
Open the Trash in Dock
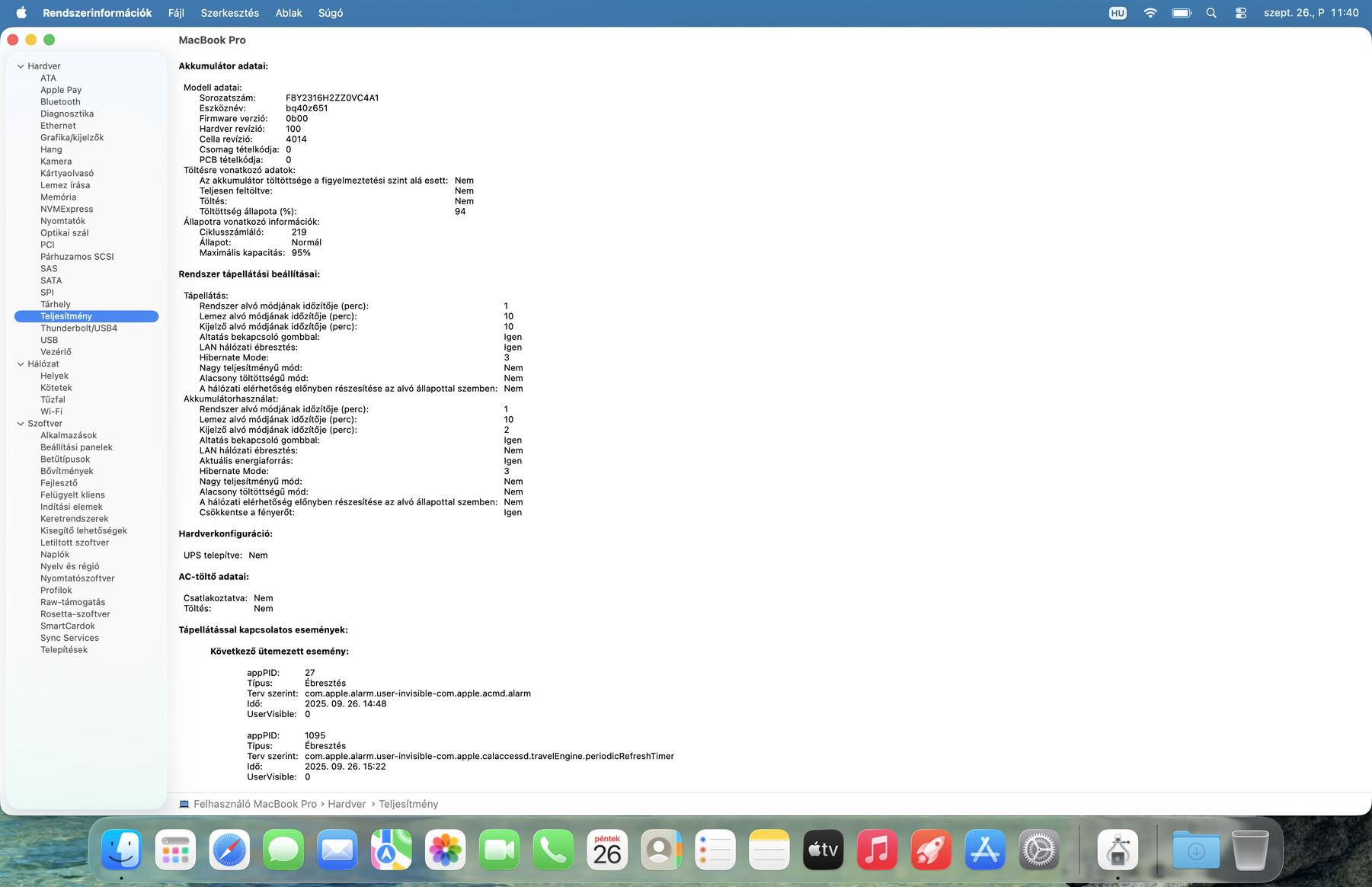point(1250,850)
